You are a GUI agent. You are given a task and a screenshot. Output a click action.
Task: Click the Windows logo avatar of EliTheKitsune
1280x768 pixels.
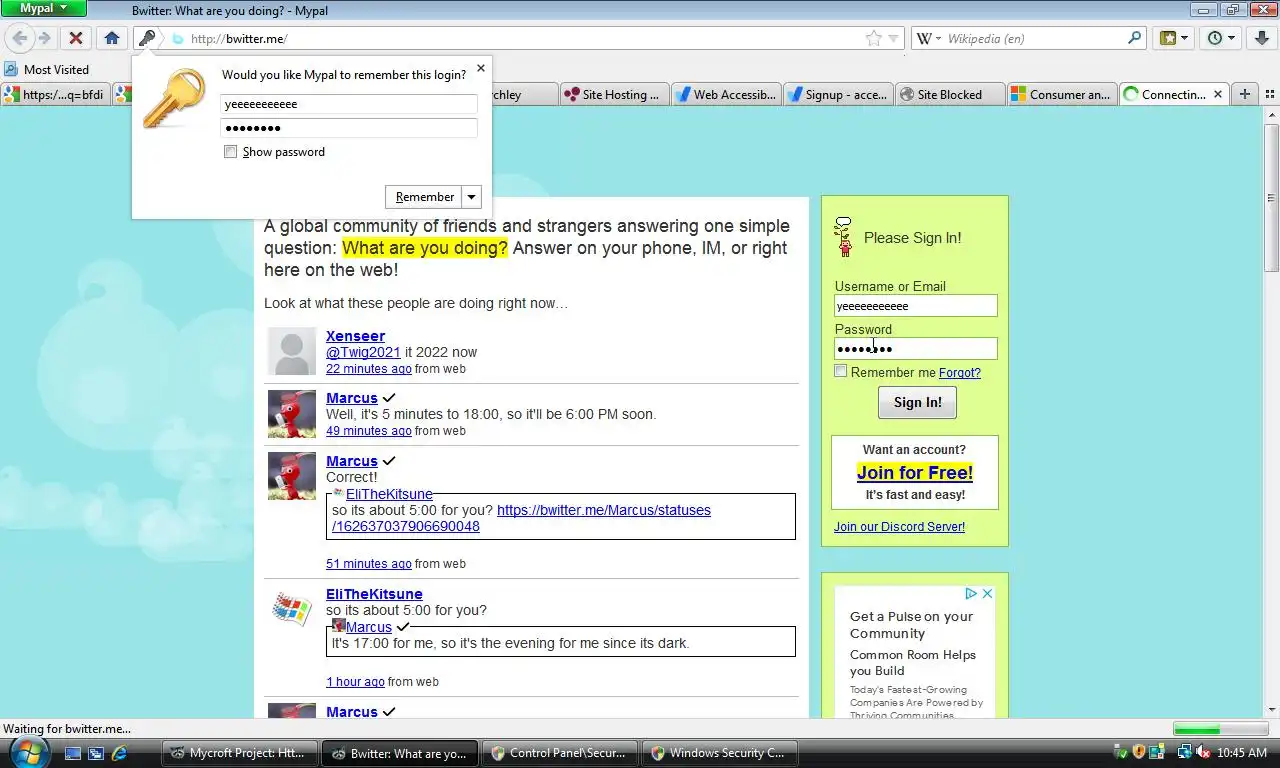click(291, 608)
